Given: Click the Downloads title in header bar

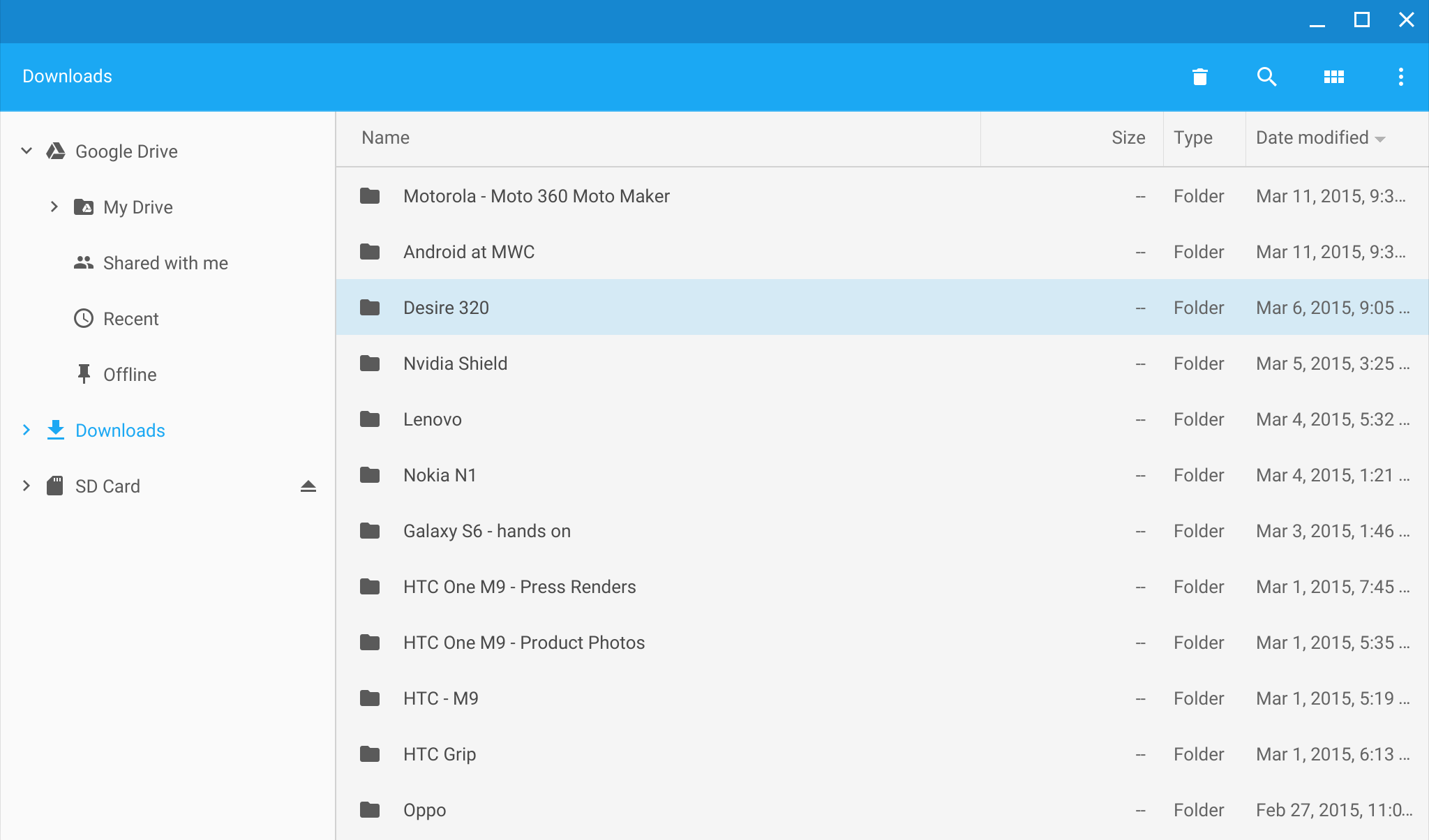Looking at the screenshot, I should [x=67, y=76].
